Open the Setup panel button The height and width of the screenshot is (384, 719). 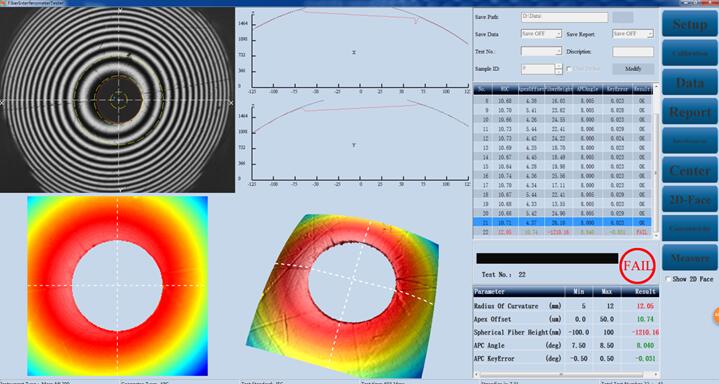[690, 25]
